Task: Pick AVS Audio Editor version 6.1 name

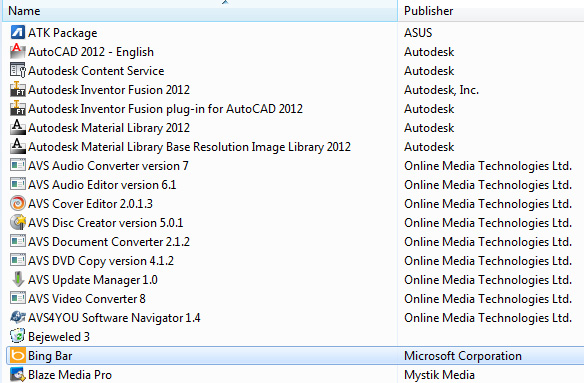Action: [102, 185]
